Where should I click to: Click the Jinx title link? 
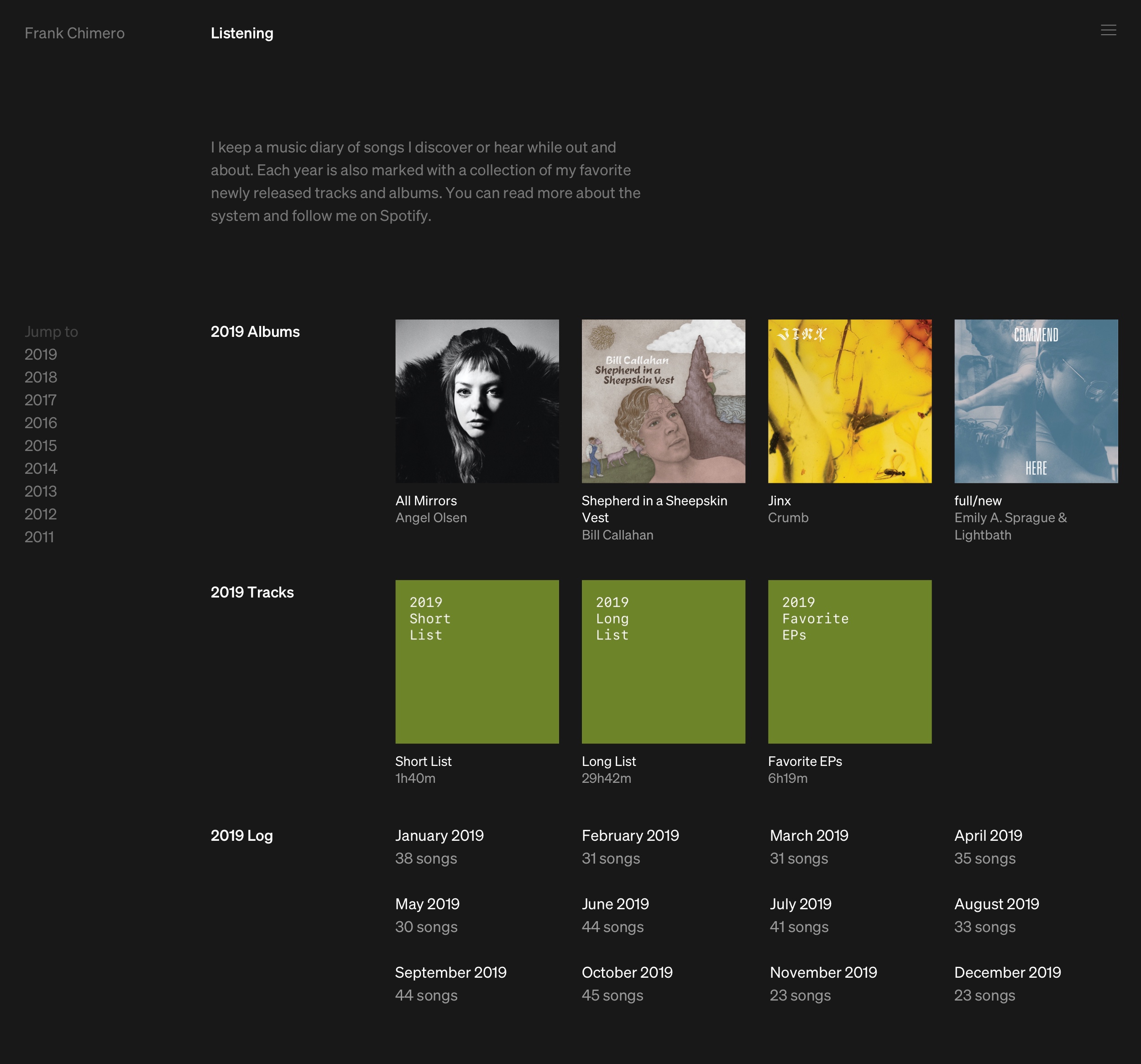tap(780, 501)
